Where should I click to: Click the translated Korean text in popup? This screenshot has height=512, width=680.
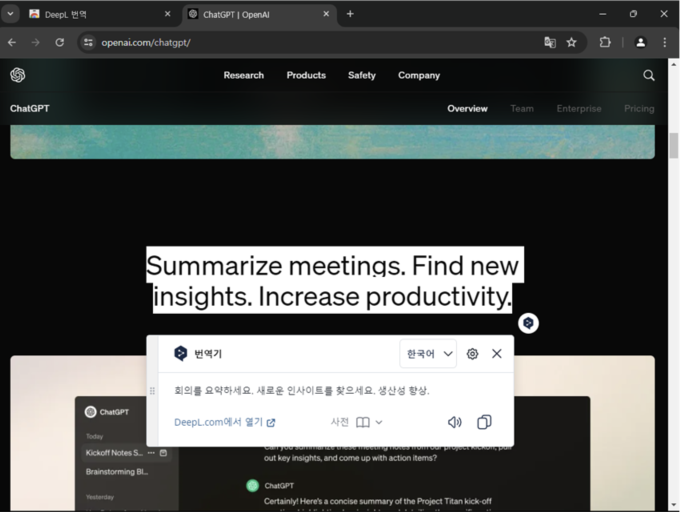[x=302, y=391]
